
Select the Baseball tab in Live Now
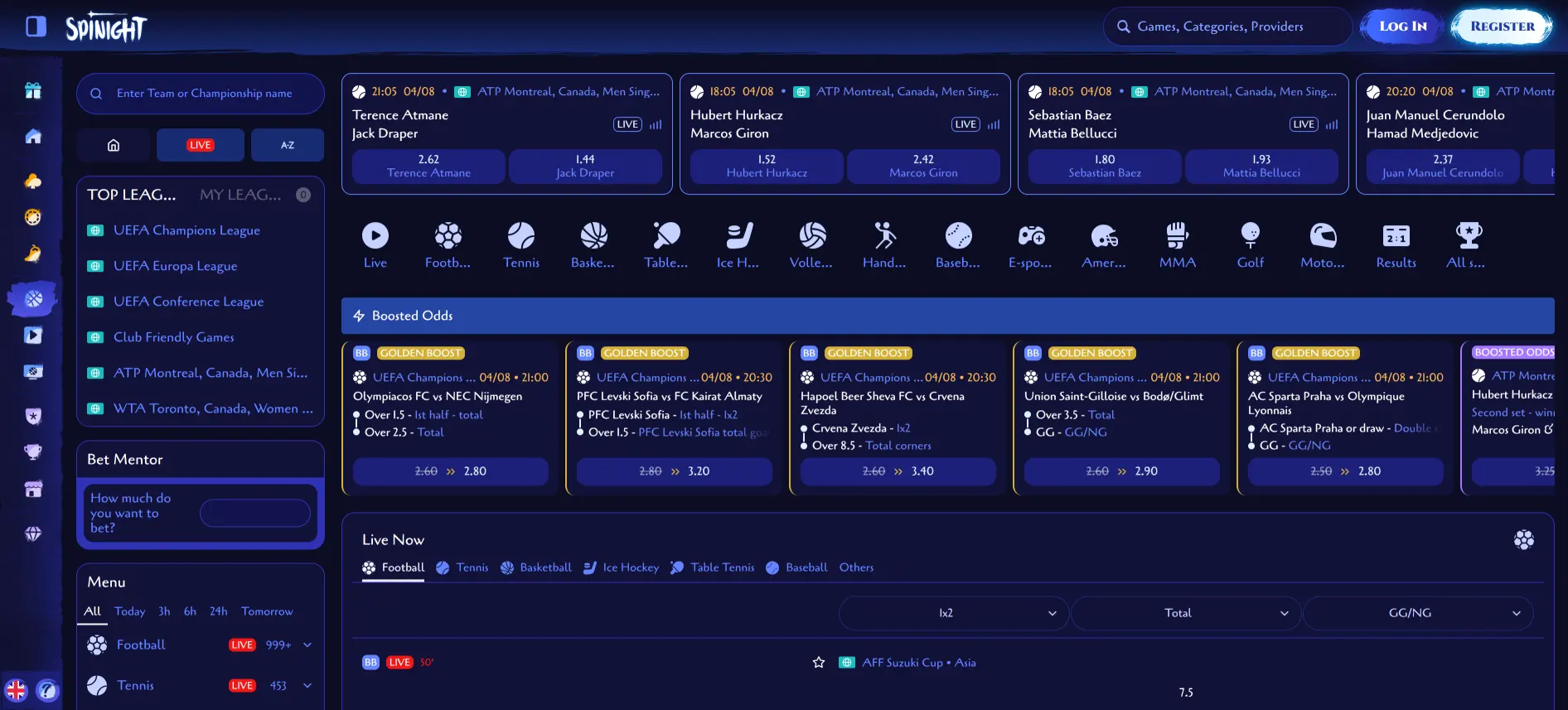[x=796, y=568]
